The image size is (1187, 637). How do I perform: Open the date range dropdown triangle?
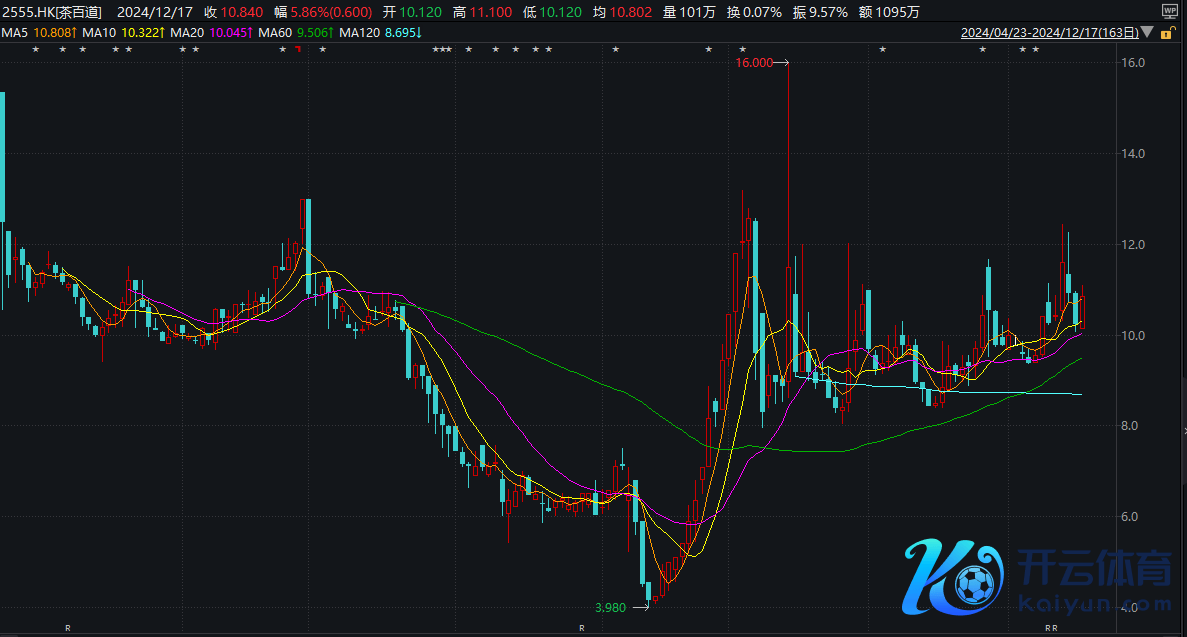[x=1148, y=32]
